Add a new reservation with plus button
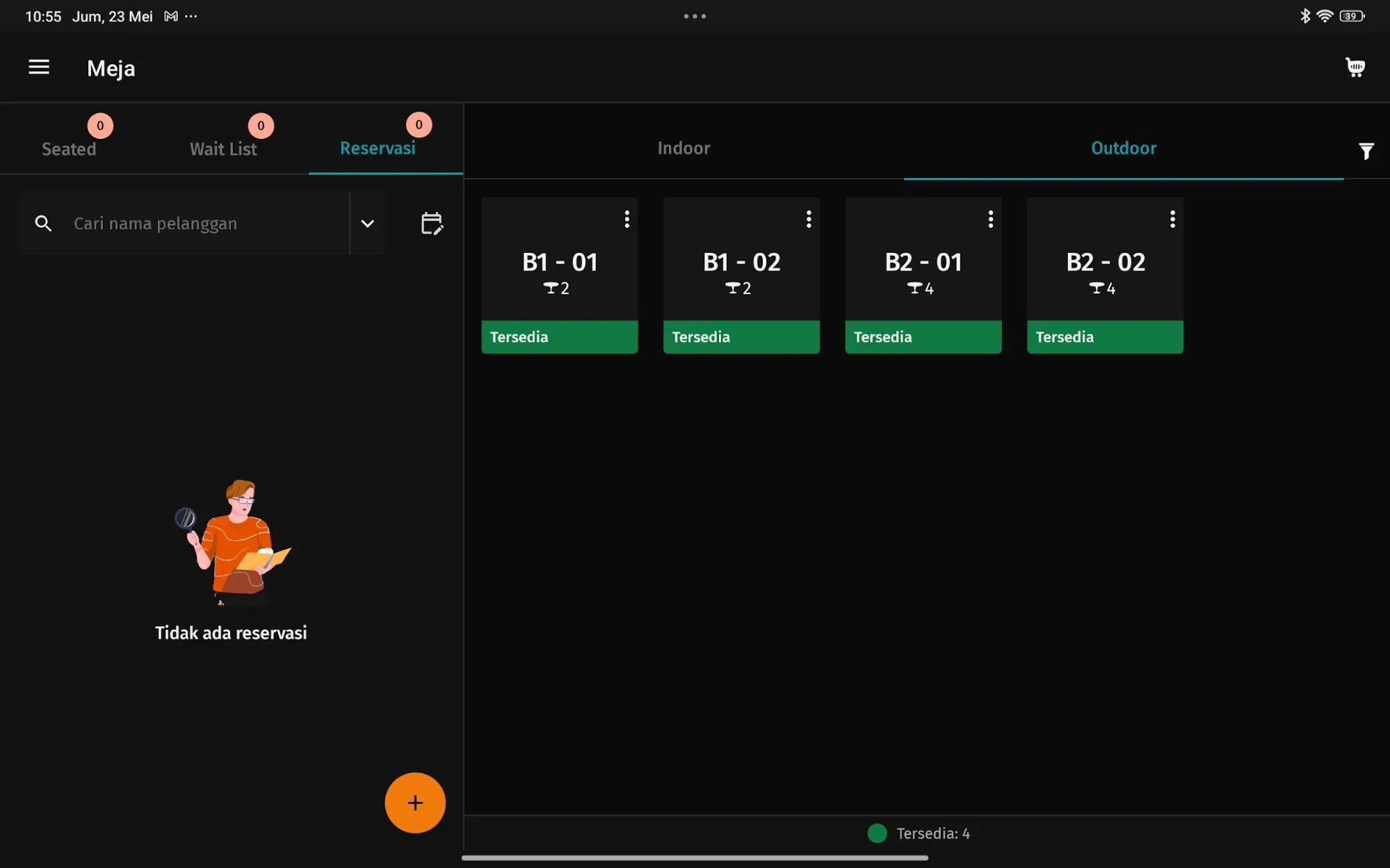This screenshot has height=868, width=1390. [x=415, y=803]
